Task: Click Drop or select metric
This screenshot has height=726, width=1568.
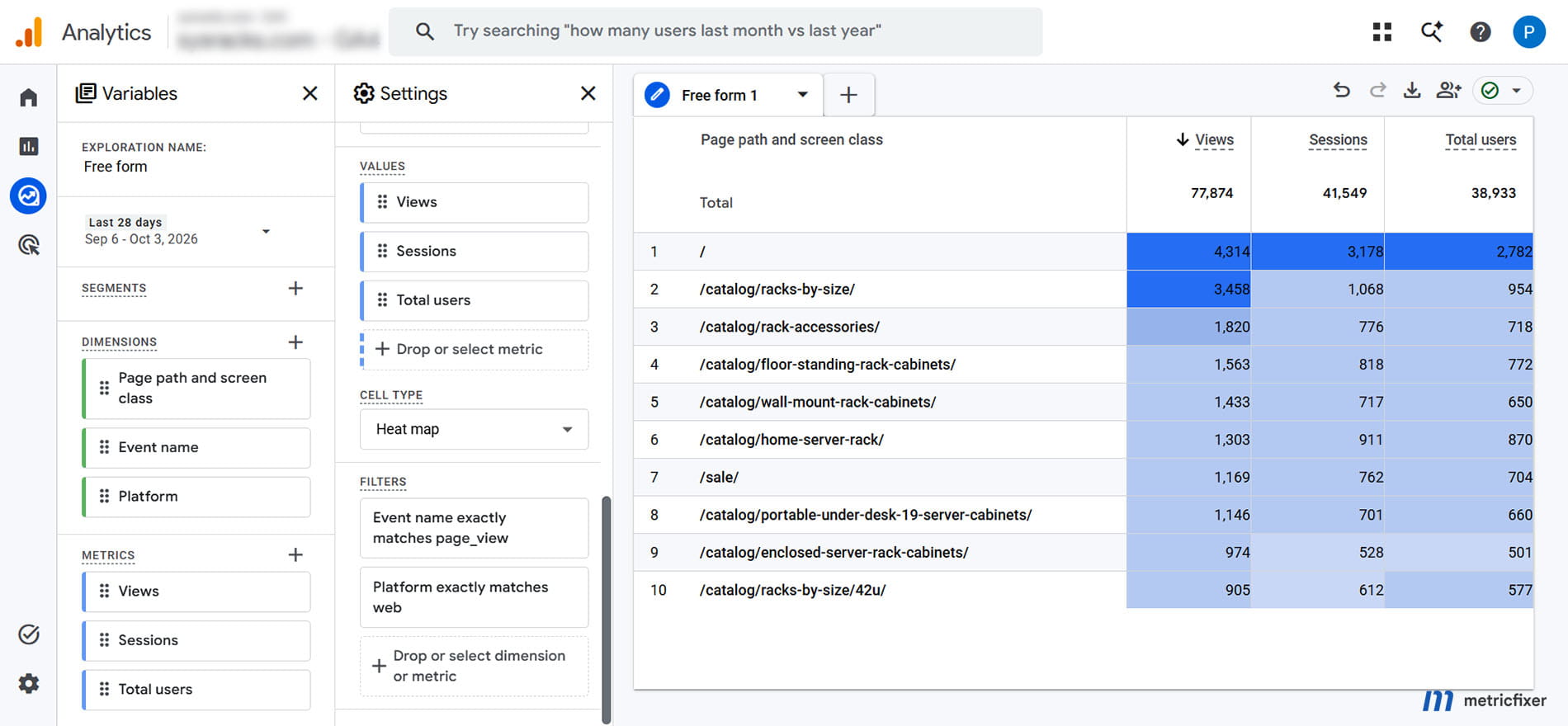Action: pyautogui.click(x=475, y=350)
